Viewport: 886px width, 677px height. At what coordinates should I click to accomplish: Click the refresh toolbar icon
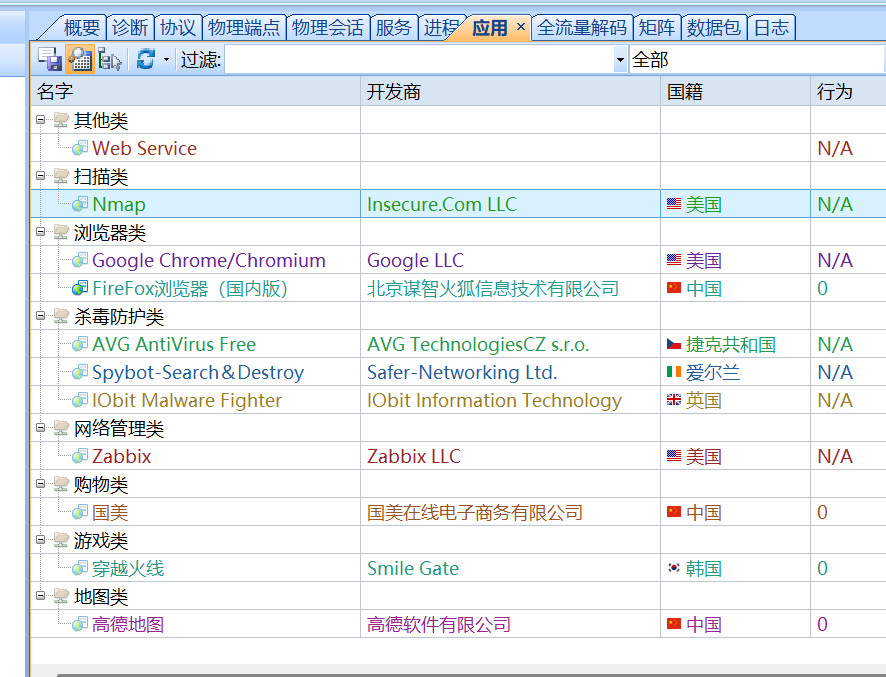tap(146, 59)
